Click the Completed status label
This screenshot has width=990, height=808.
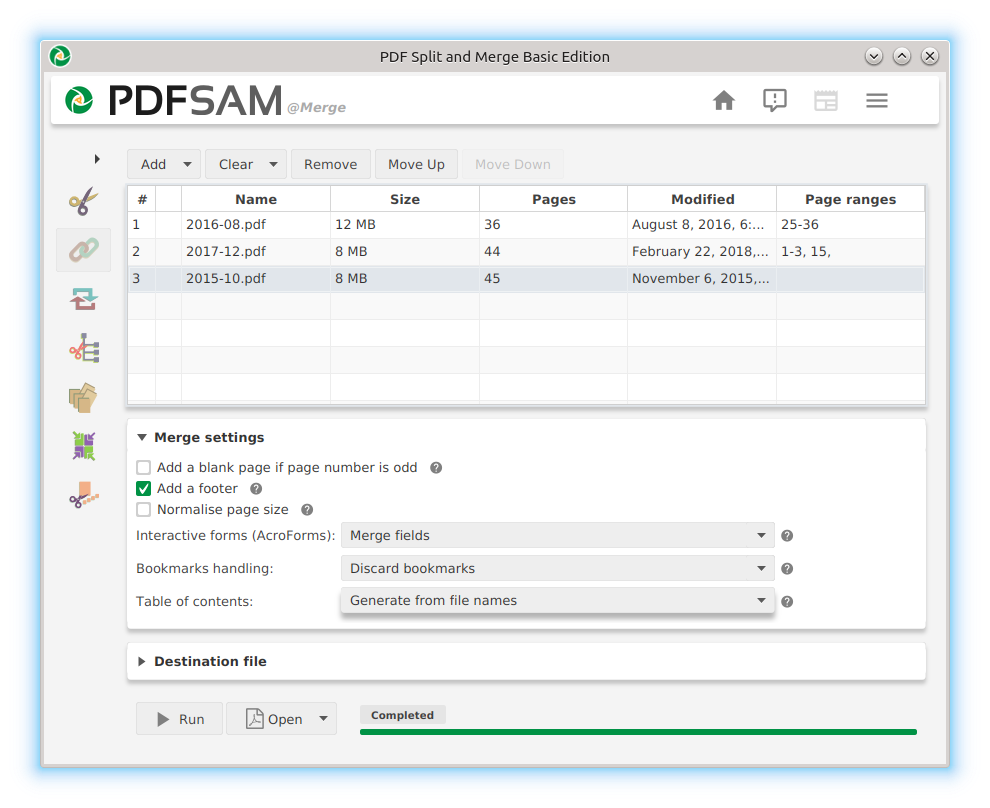coord(402,715)
